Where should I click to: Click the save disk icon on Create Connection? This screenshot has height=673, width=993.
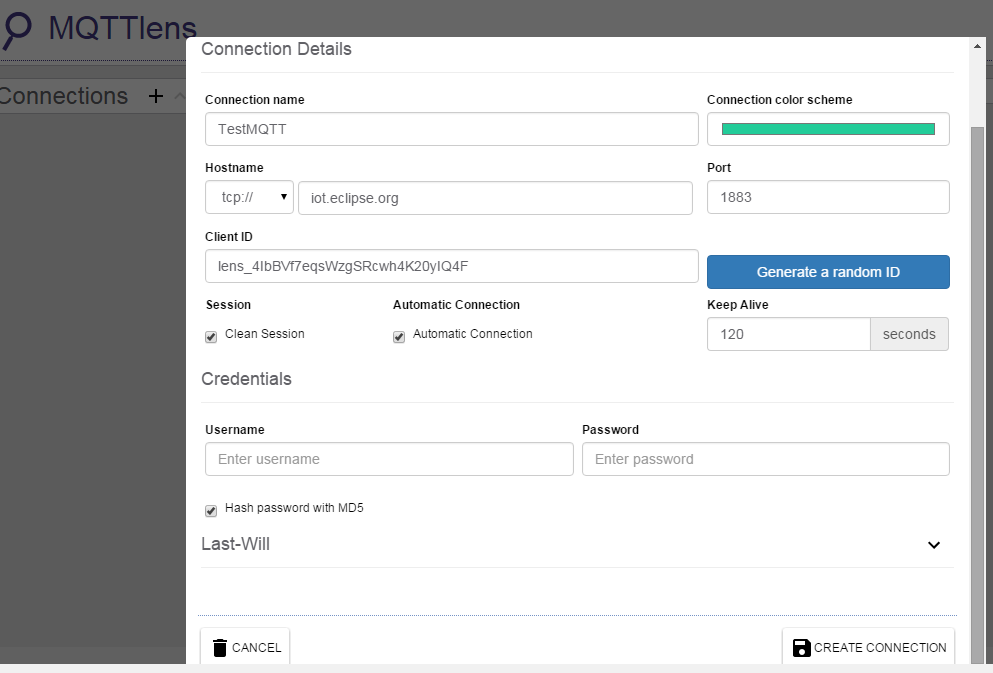pyautogui.click(x=801, y=648)
